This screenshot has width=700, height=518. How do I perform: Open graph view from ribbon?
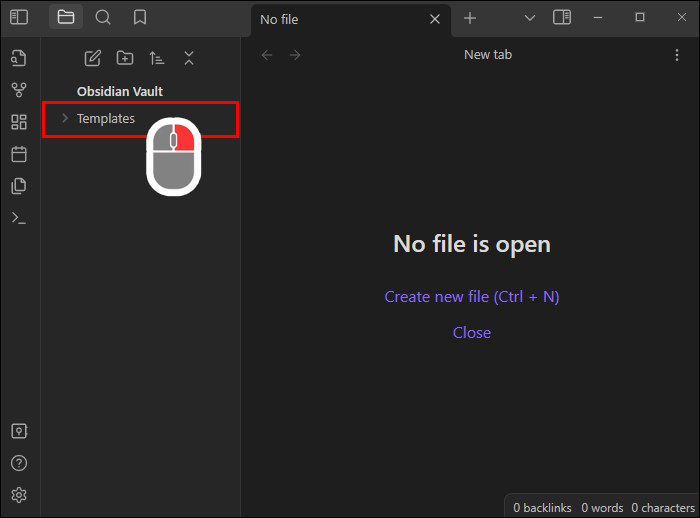(x=19, y=90)
